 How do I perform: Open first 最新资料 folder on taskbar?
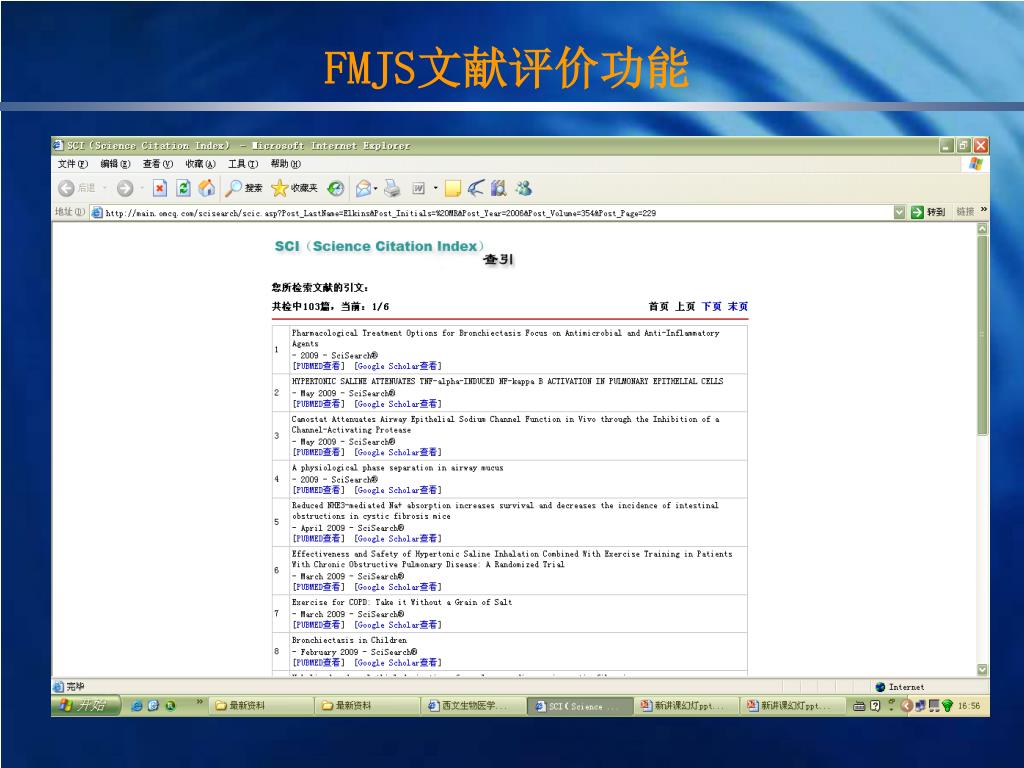pos(262,706)
